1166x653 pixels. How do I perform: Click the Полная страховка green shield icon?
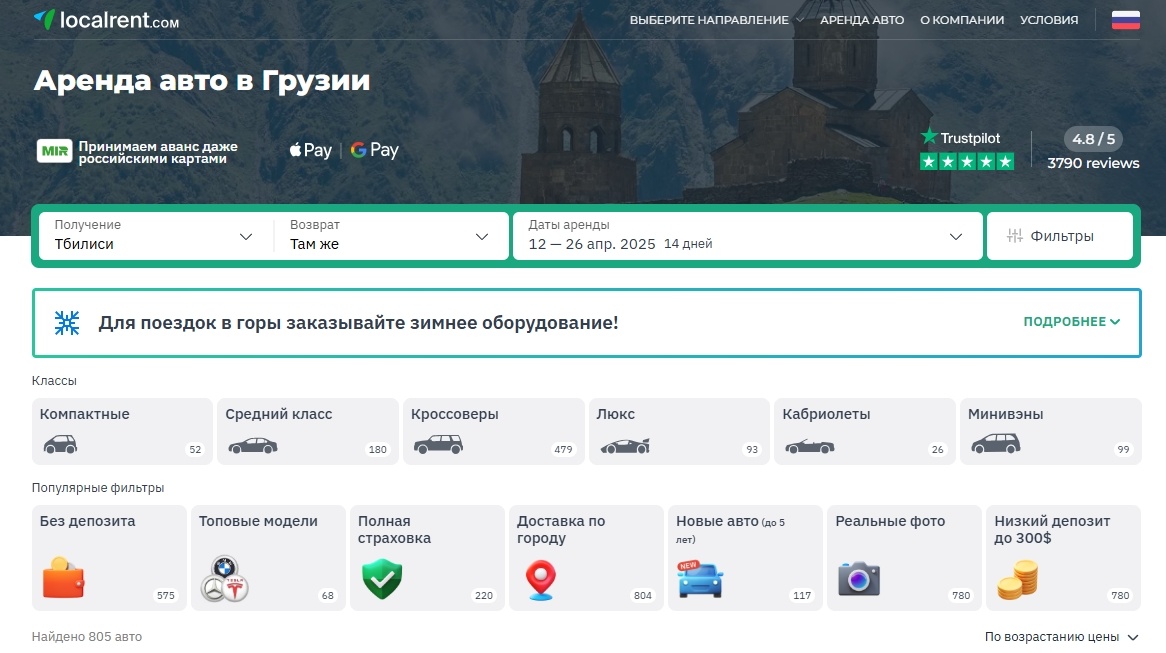[x=380, y=578]
